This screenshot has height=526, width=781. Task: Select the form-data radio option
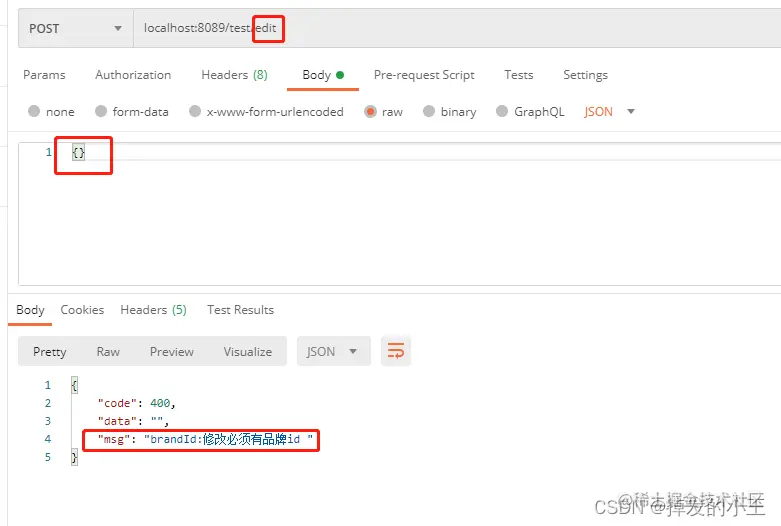(101, 111)
